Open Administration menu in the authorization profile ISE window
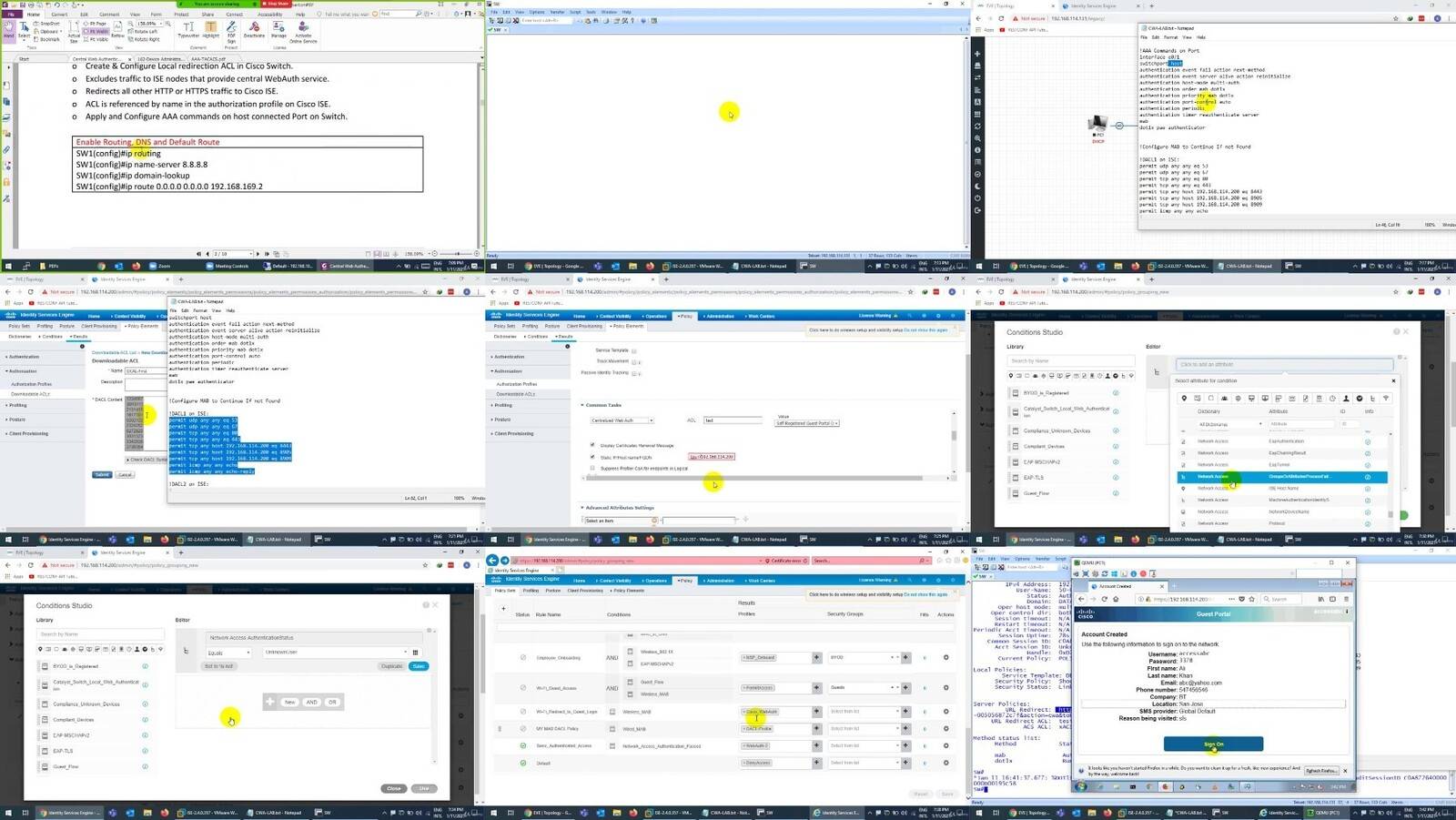1456x820 pixels. (719, 316)
